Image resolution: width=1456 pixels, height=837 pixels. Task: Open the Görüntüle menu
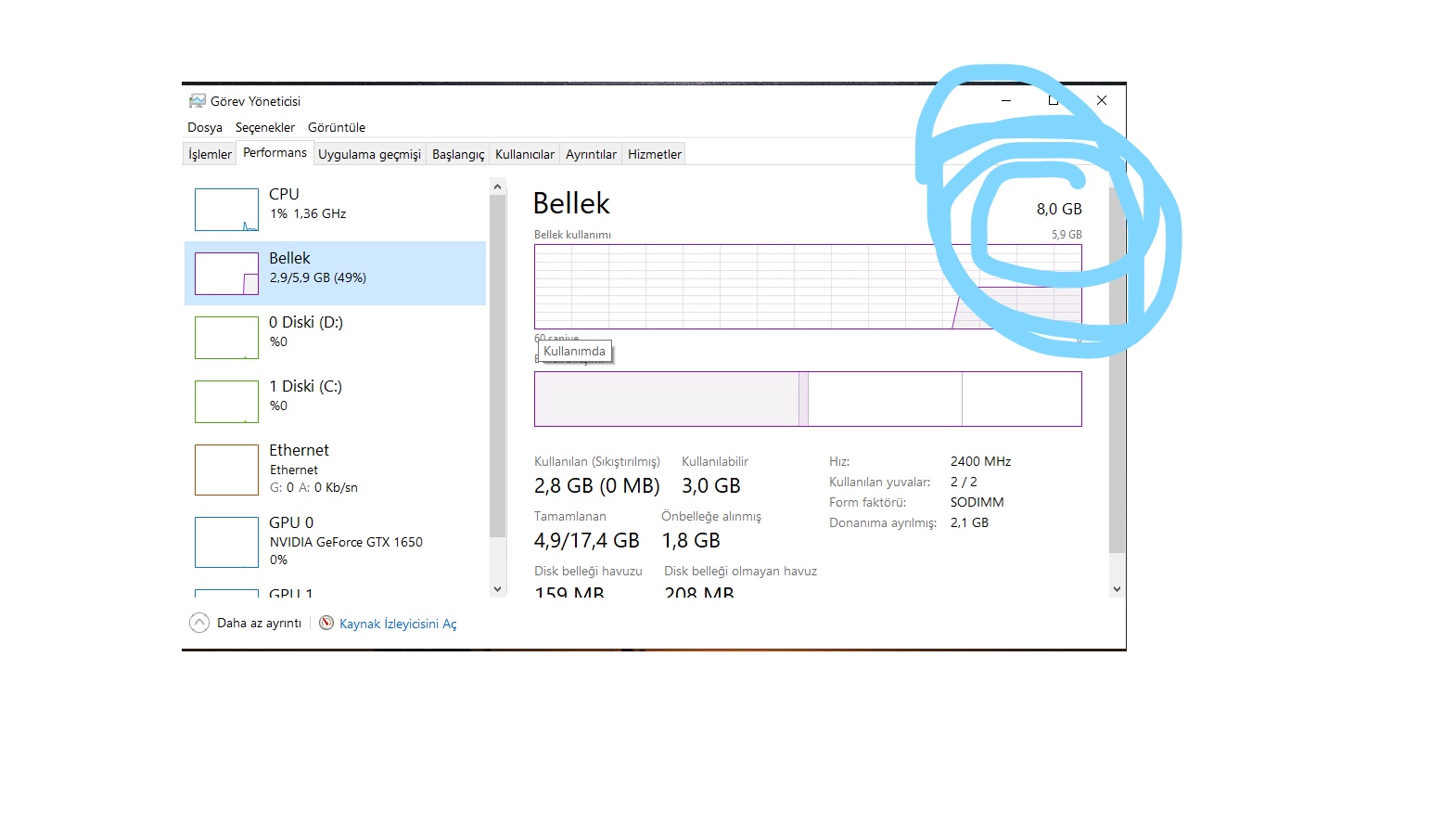(x=337, y=127)
